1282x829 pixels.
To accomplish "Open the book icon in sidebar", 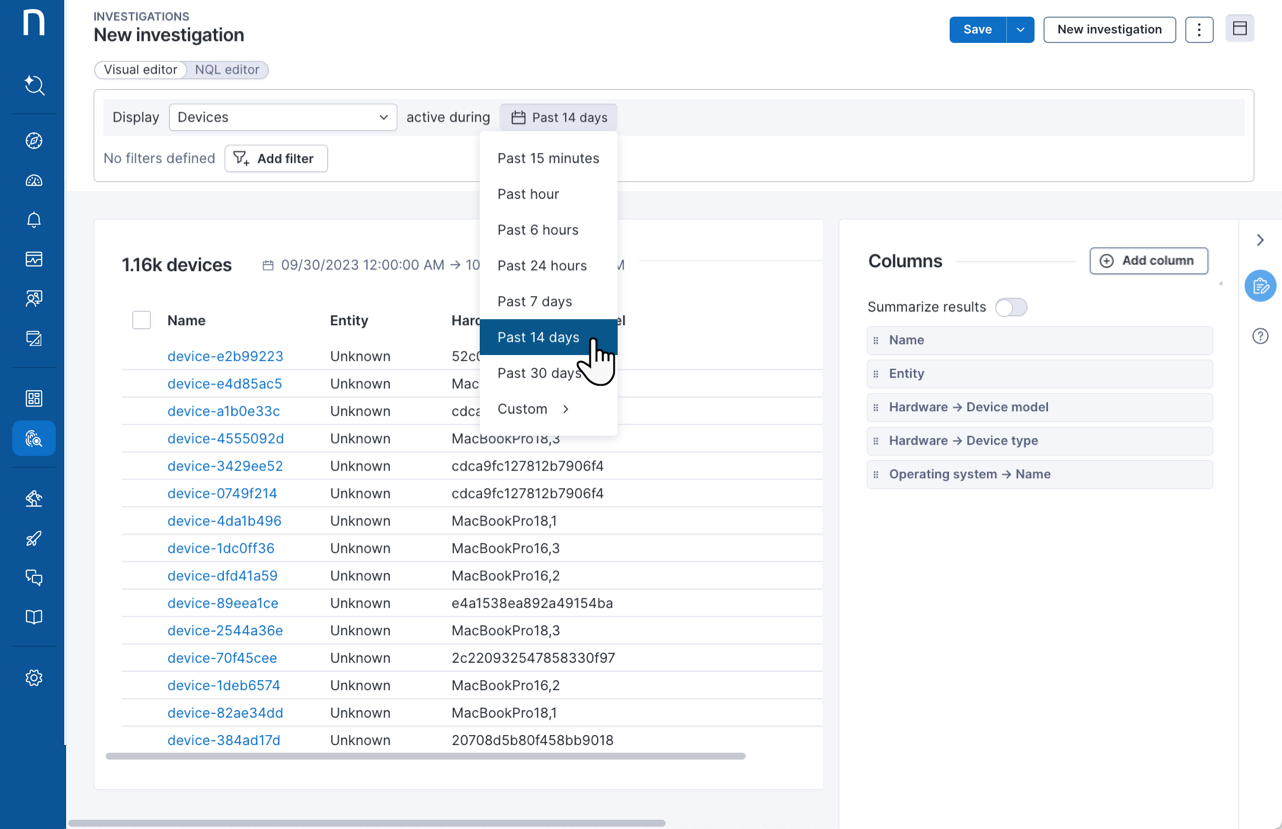I will pos(34,618).
